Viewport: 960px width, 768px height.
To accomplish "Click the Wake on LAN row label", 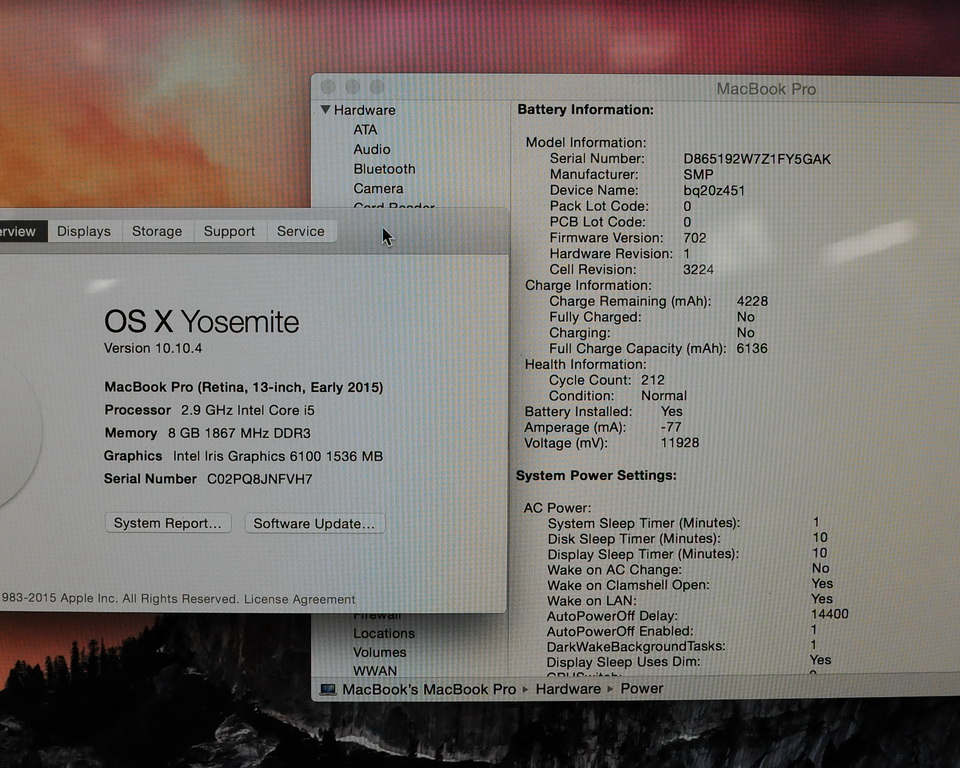I will point(591,601).
